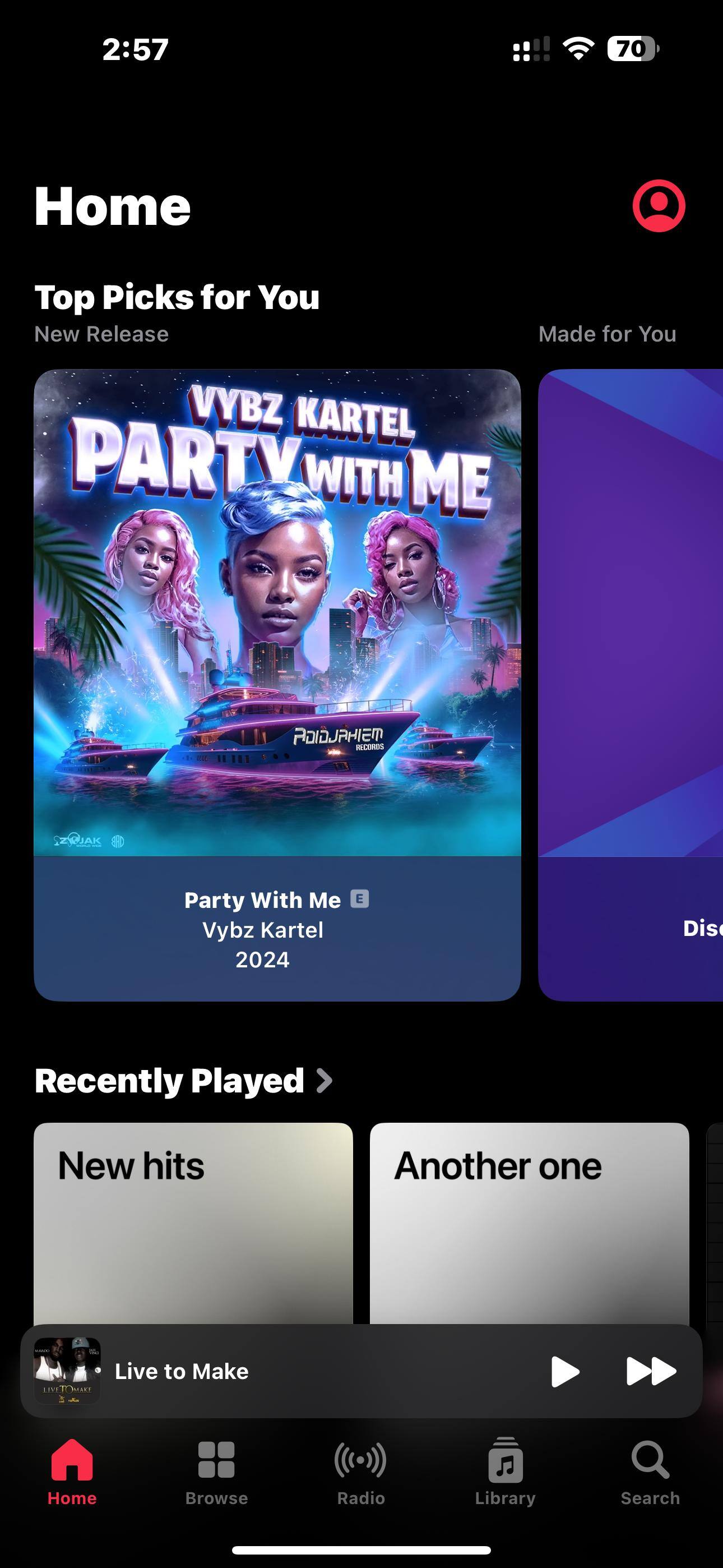Open Recently Played section heading
Image resolution: width=723 pixels, height=1568 pixels.
click(x=169, y=1081)
